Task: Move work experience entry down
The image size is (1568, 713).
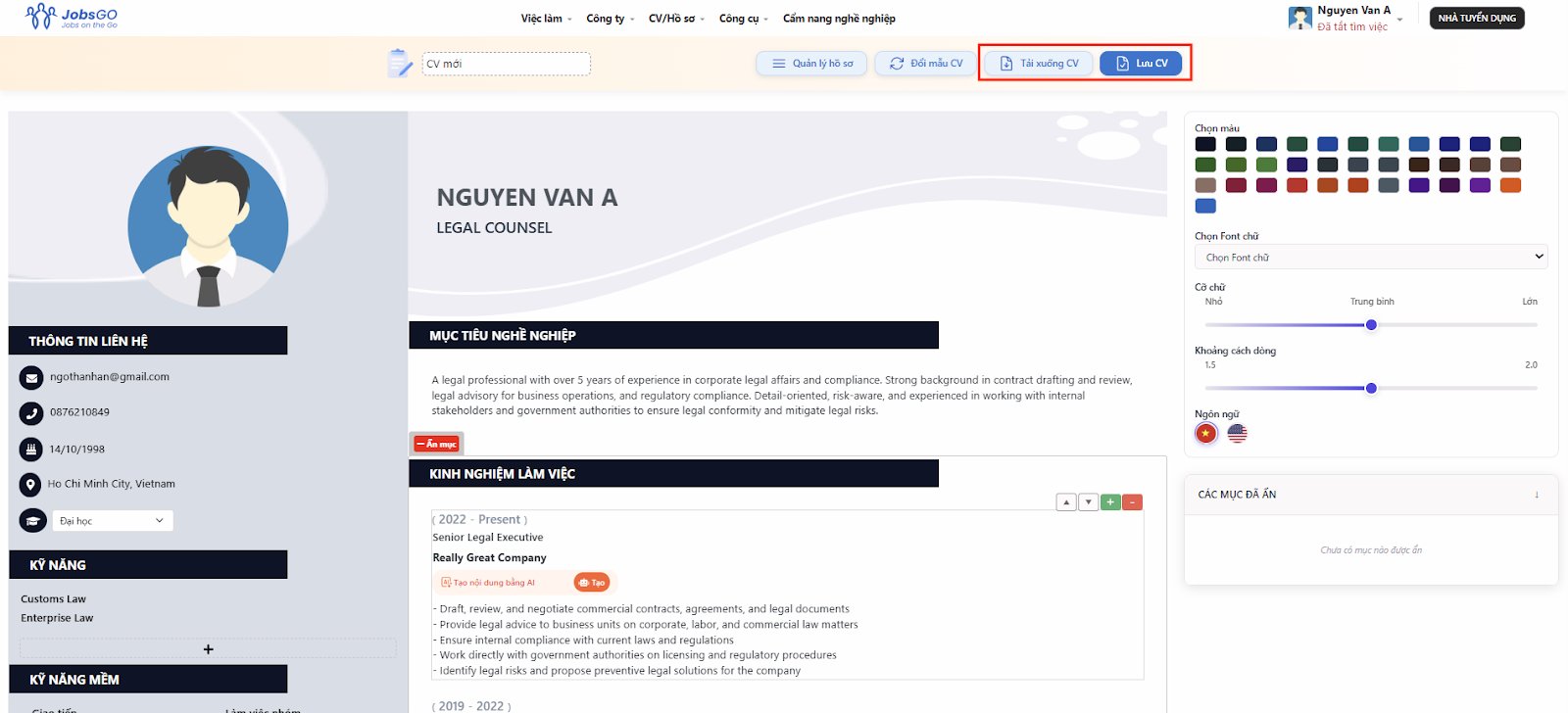Action: (1088, 502)
